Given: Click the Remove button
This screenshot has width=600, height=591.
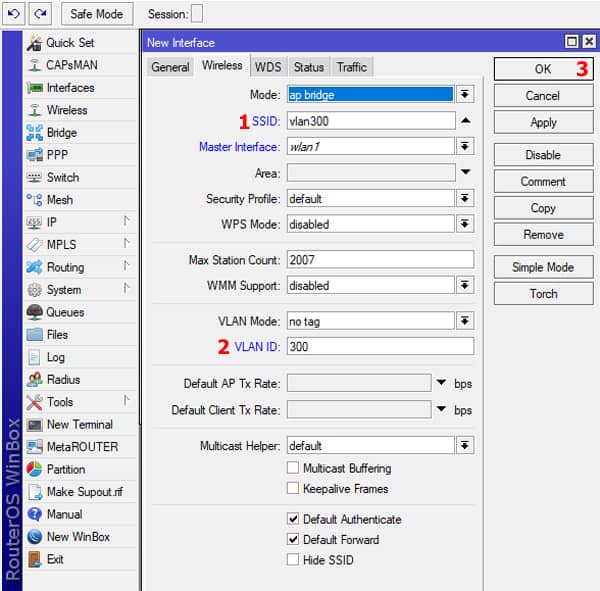Looking at the screenshot, I should coord(543,234).
